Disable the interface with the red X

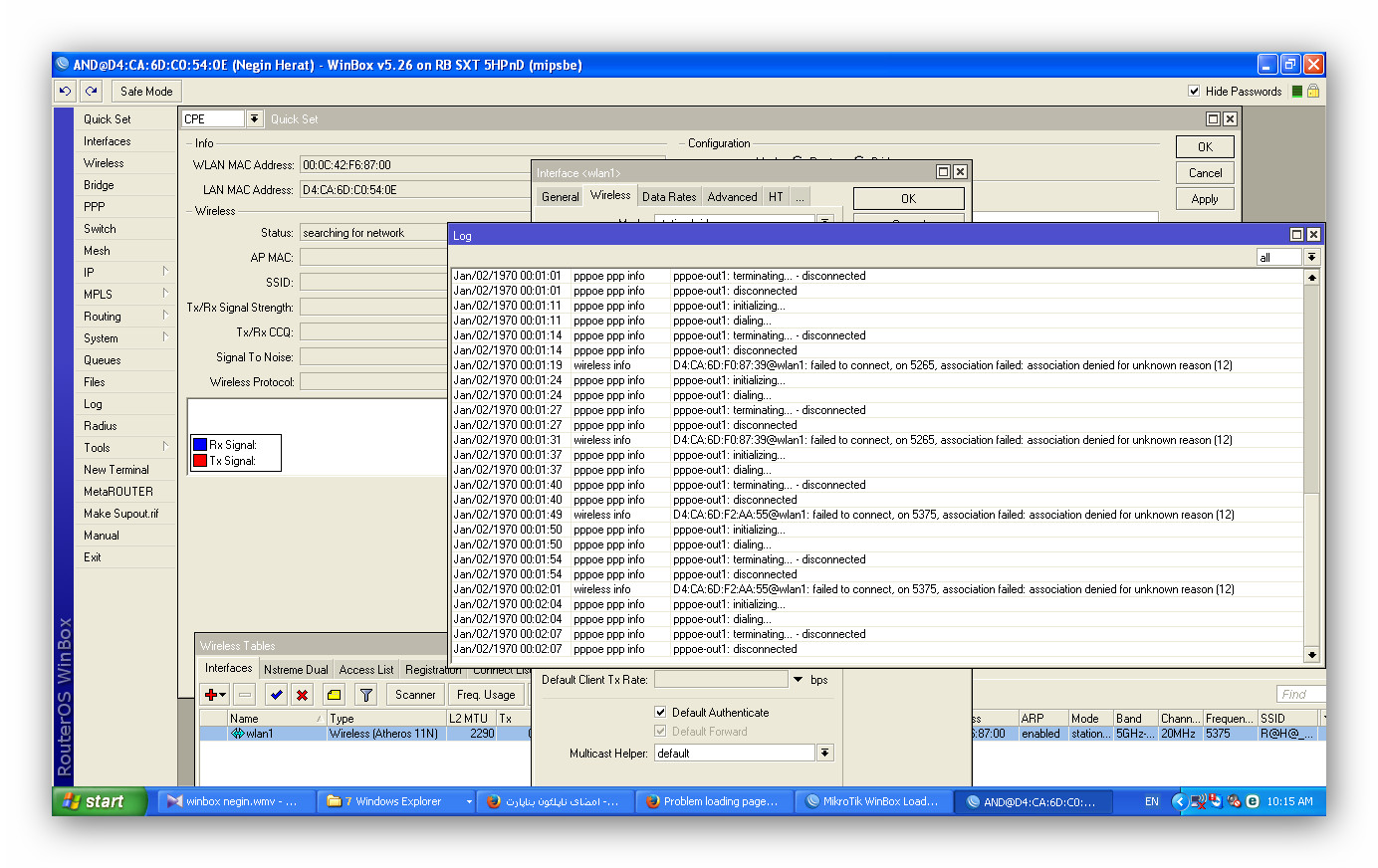click(x=302, y=695)
